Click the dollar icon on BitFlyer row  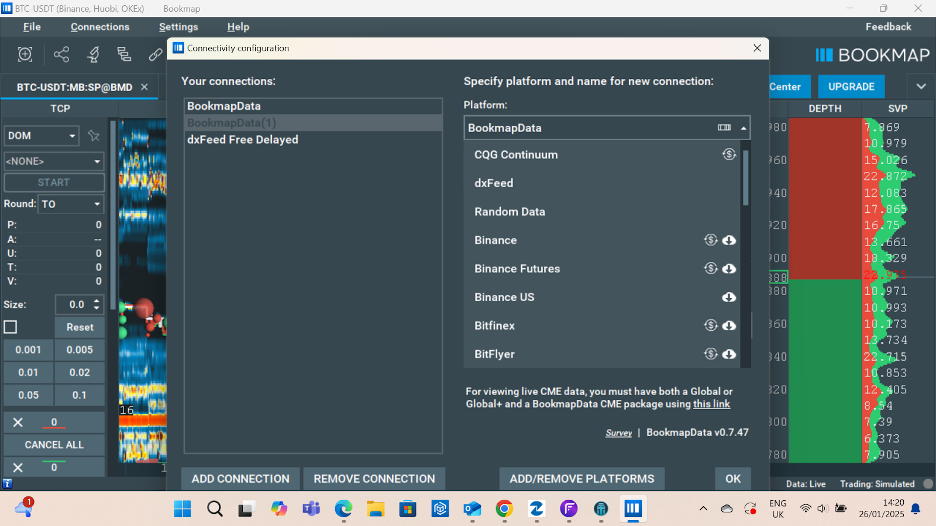[x=710, y=354]
